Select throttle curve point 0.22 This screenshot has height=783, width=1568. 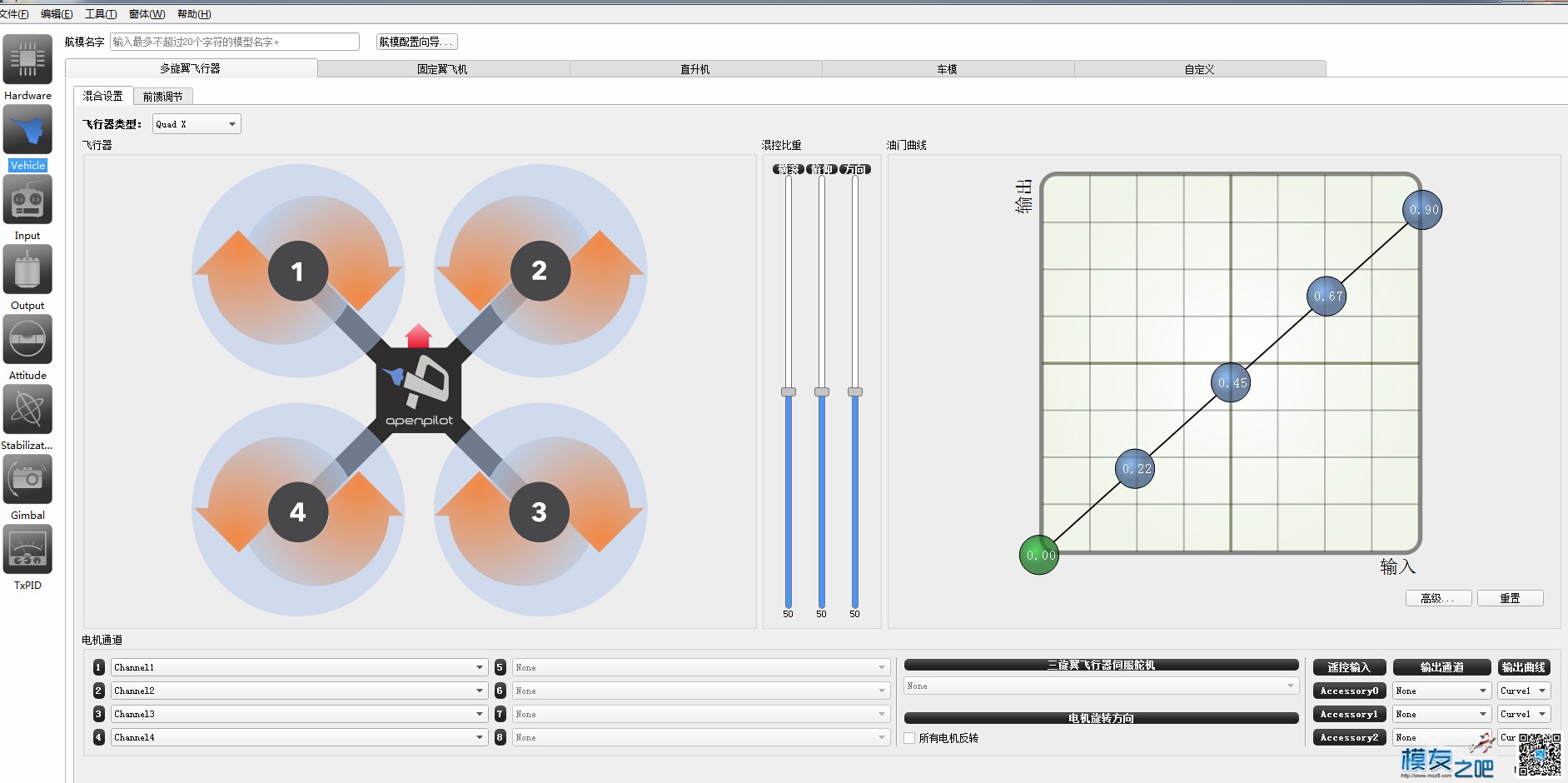(1135, 468)
